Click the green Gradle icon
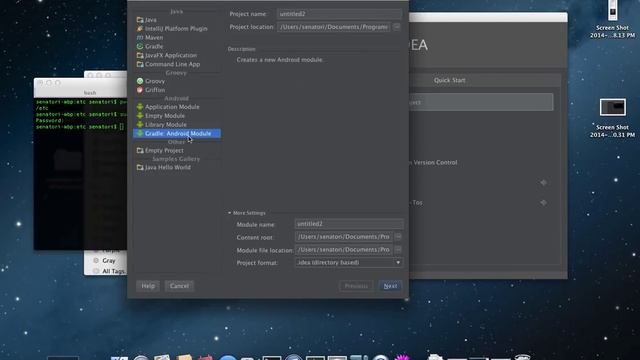Viewport: 640px width, 360px height. (140, 47)
